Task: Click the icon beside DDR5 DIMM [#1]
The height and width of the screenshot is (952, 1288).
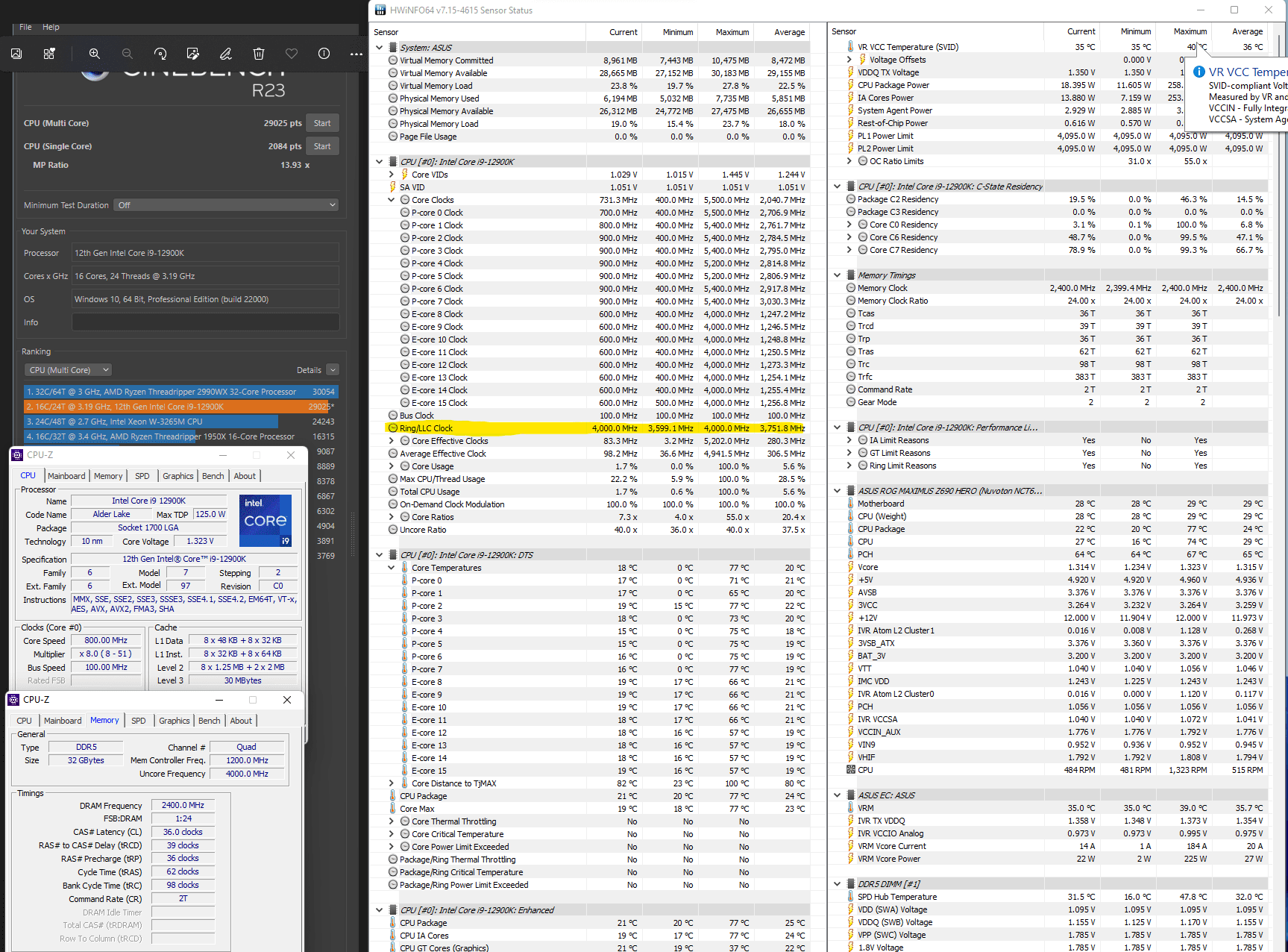Action: pos(850,884)
